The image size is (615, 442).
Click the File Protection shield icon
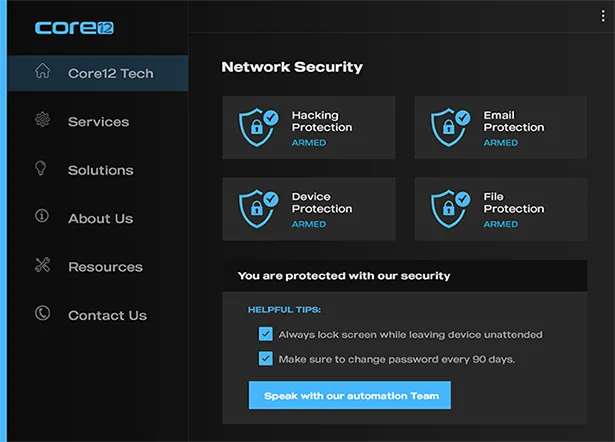tap(451, 209)
